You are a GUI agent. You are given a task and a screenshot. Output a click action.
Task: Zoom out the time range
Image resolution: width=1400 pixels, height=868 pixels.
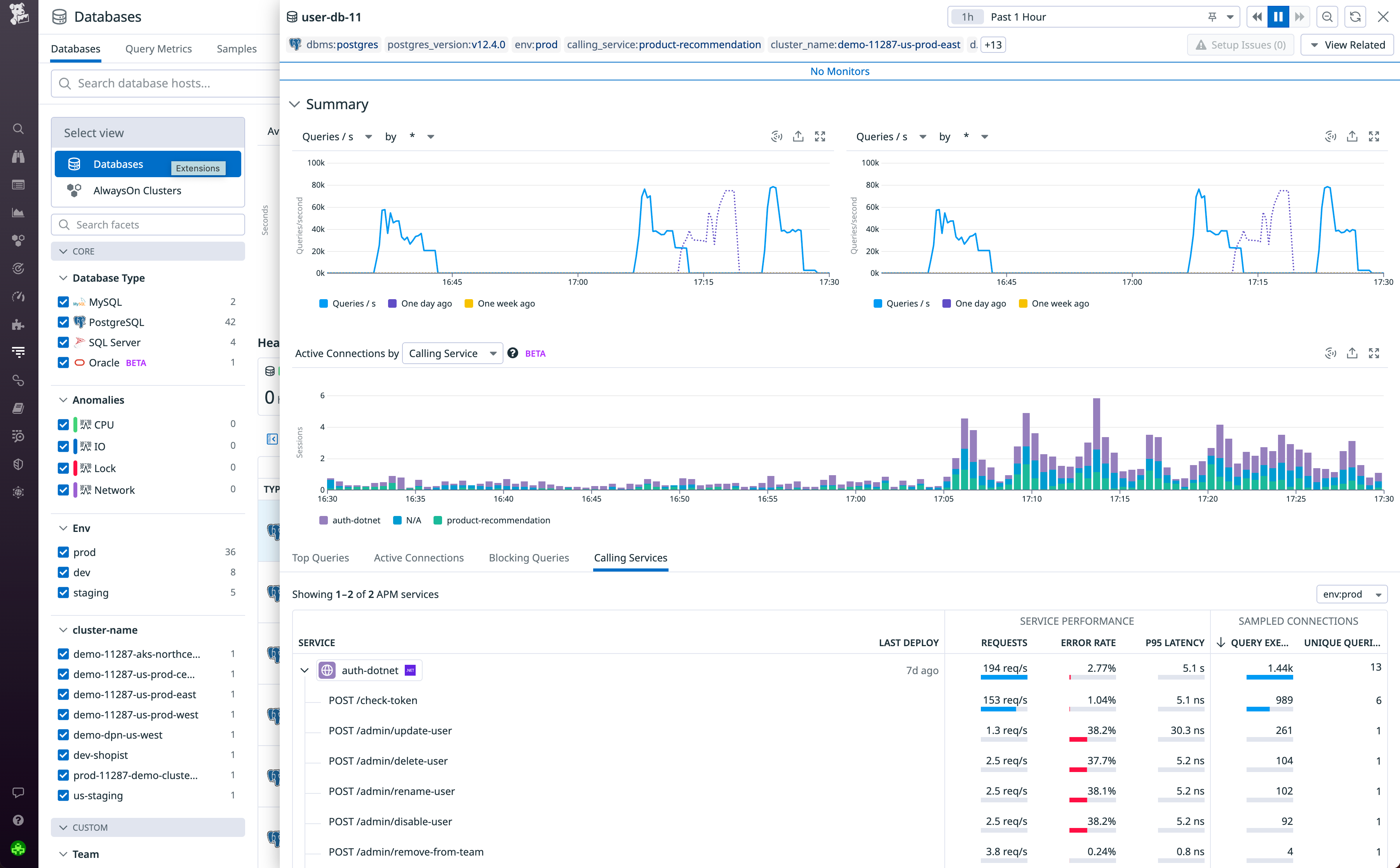(1327, 17)
